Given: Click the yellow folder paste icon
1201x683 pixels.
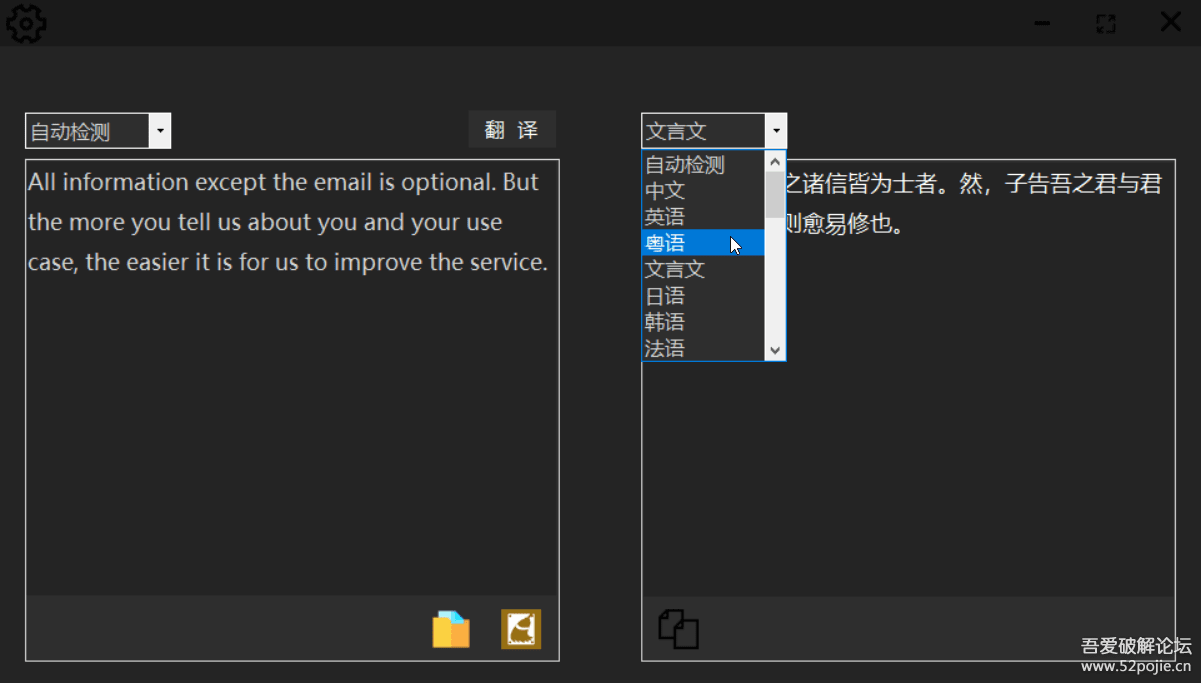Looking at the screenshot, I should click(450, 630).
